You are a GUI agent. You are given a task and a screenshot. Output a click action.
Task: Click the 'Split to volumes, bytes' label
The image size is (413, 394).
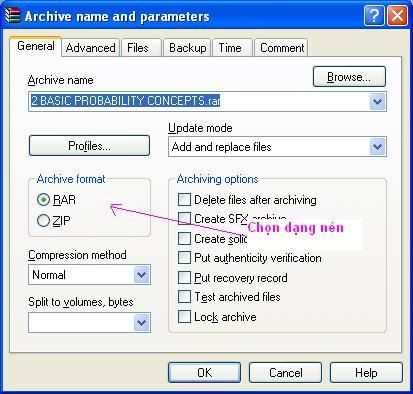(81, 302)
